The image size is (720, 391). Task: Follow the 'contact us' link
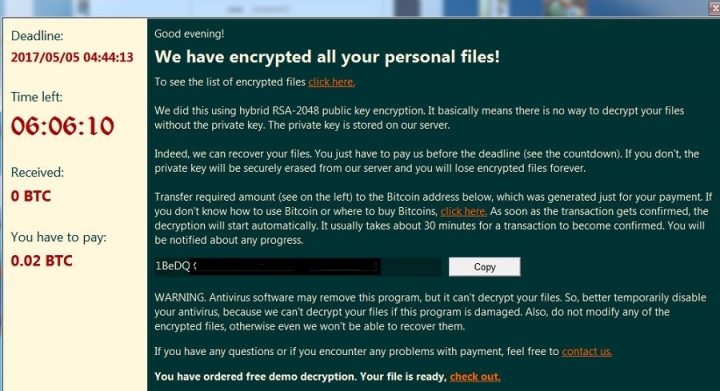[586, 352]
